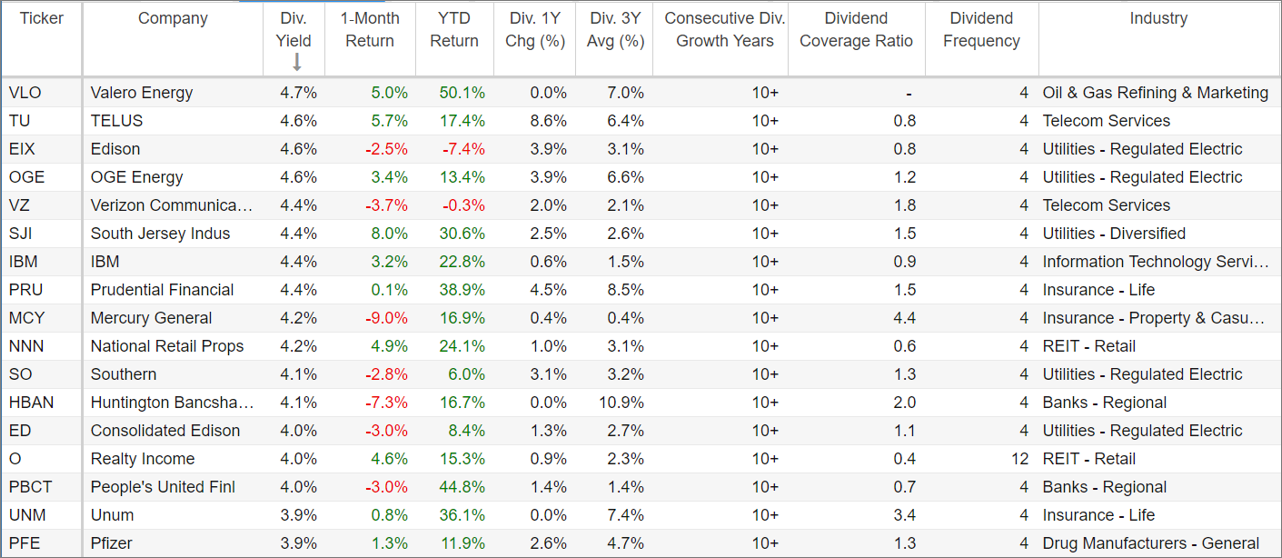Click the Industry column header

(x=1159, y=18)
